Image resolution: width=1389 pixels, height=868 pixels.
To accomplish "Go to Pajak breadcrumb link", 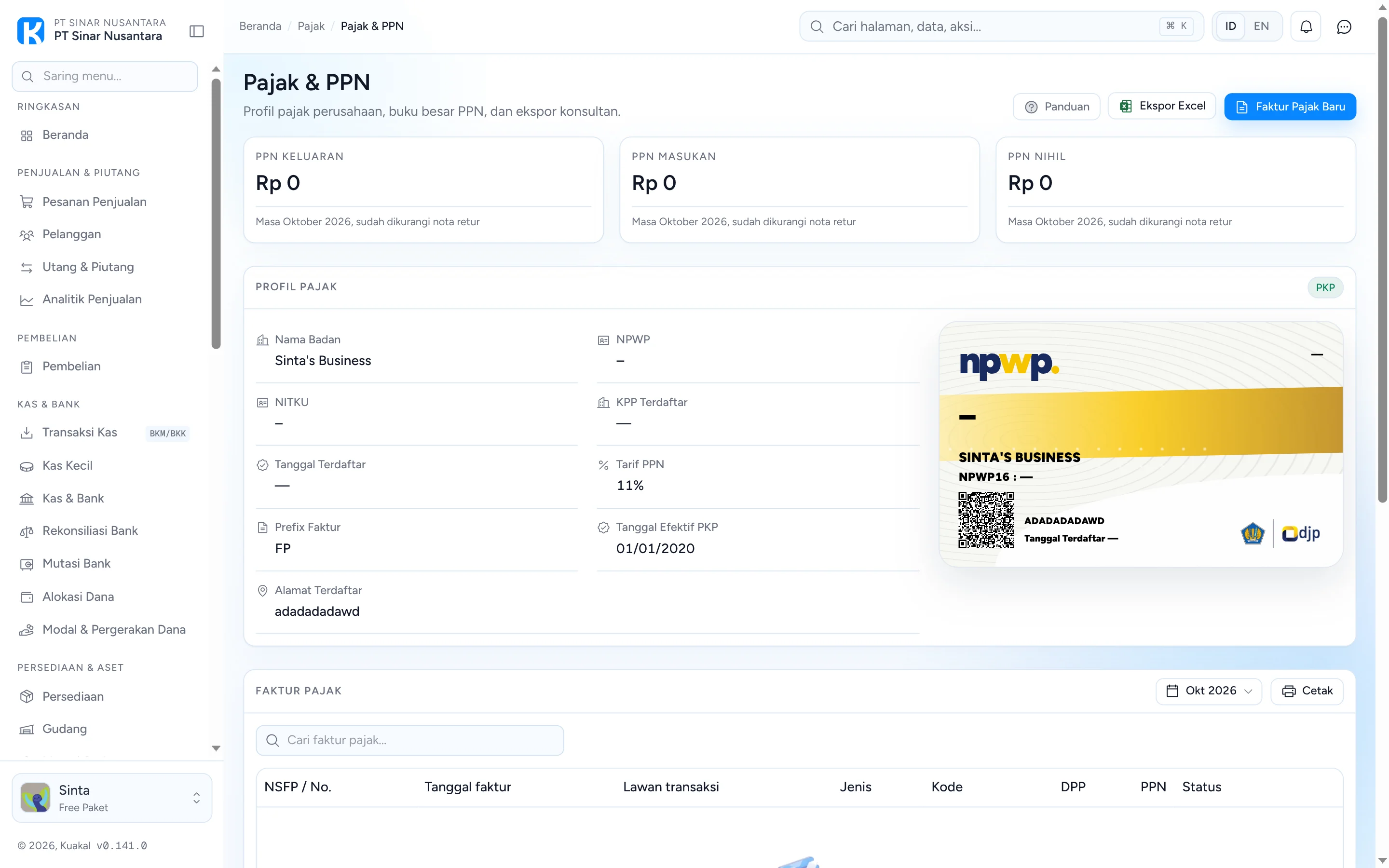I will 311,27.
